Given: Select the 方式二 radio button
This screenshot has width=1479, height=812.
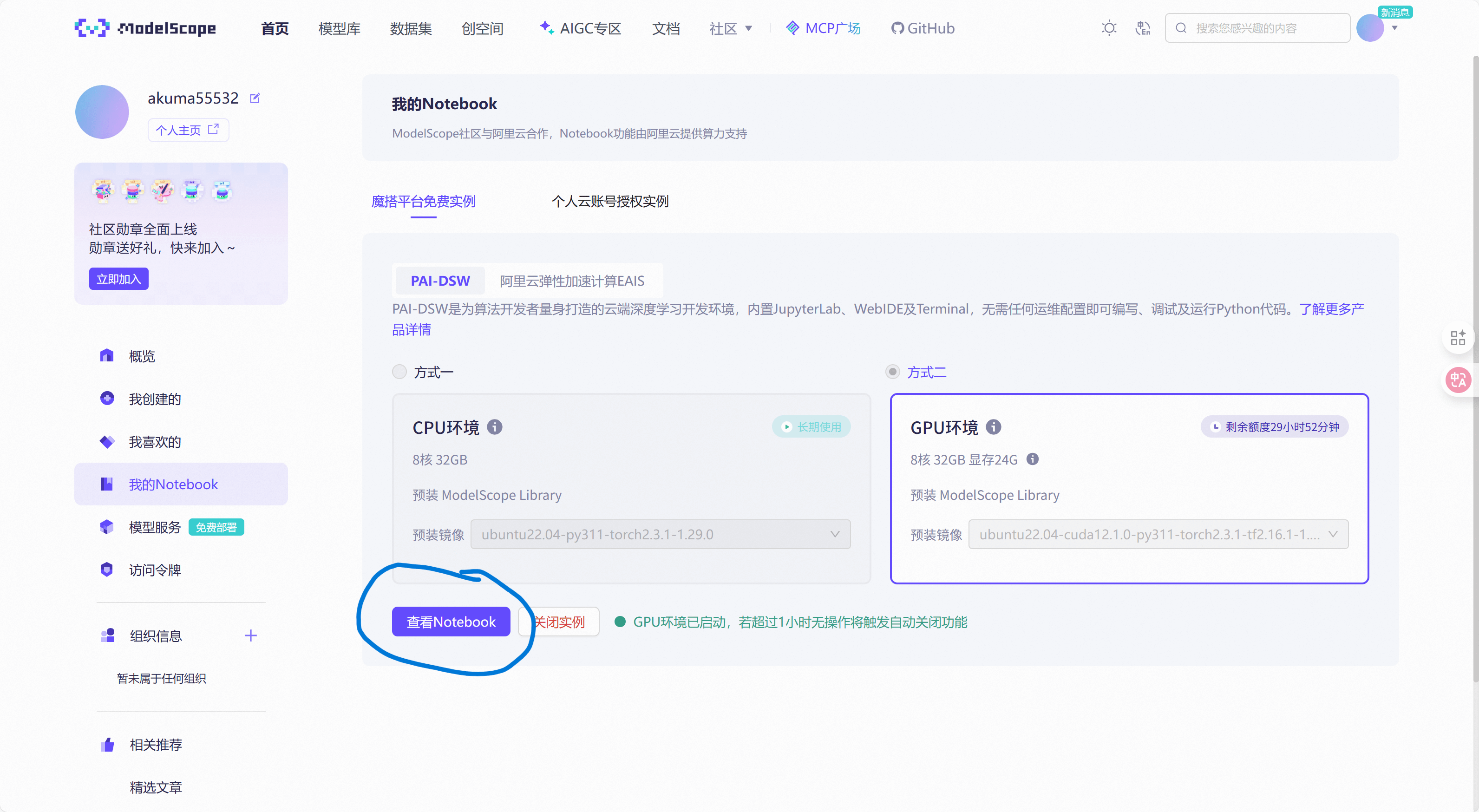Looking at the screenshot, I should (892, 372).
